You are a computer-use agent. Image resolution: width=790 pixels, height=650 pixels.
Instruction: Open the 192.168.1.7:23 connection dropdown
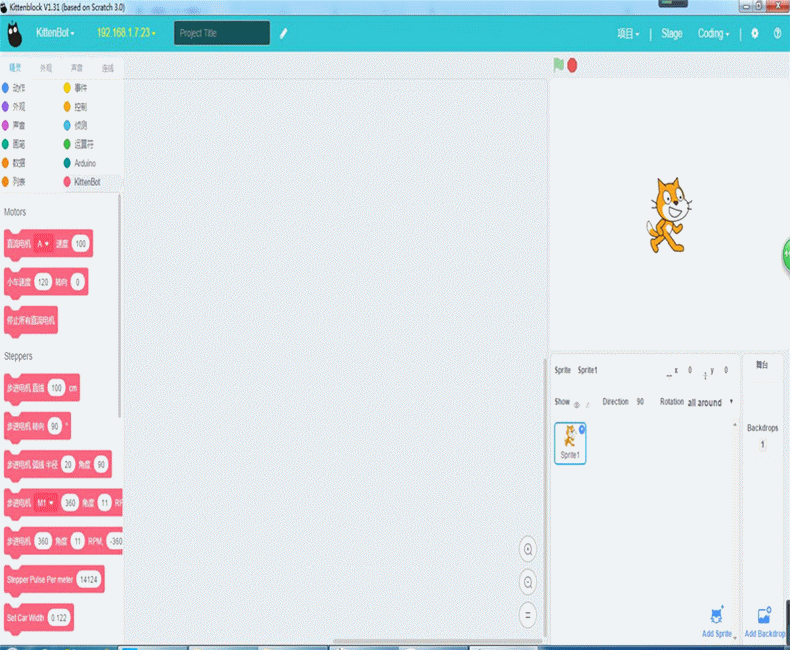(126, 33)
